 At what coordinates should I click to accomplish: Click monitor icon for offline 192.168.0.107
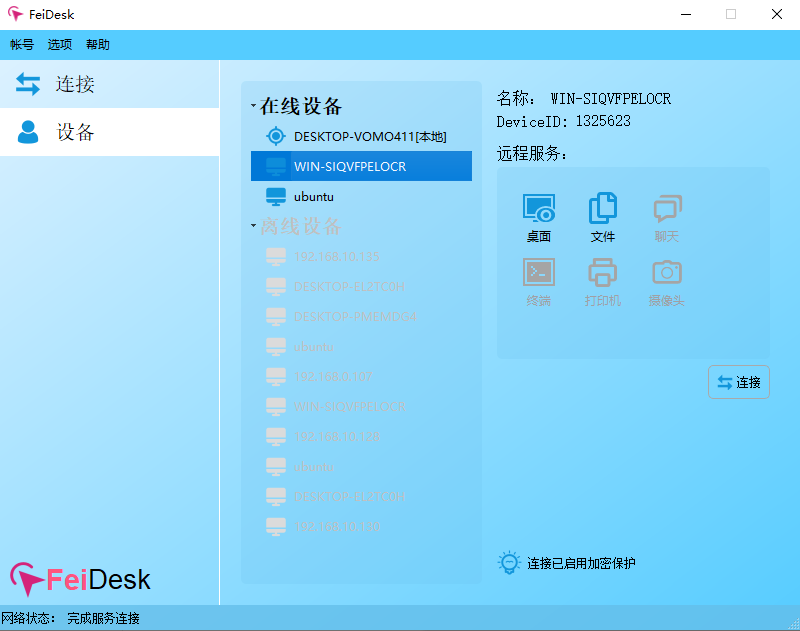pyautogui.click(x=276, y=376)
